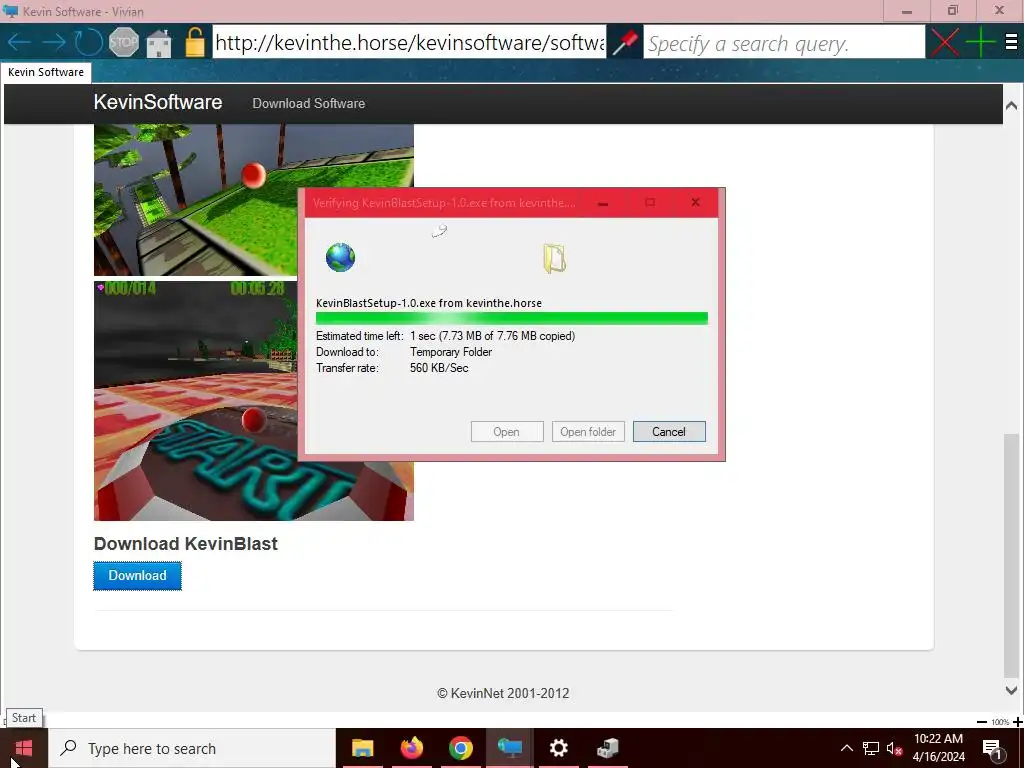Reload the page with the refresh icon
Screen dimensions: 1024x768
(88, 42)
